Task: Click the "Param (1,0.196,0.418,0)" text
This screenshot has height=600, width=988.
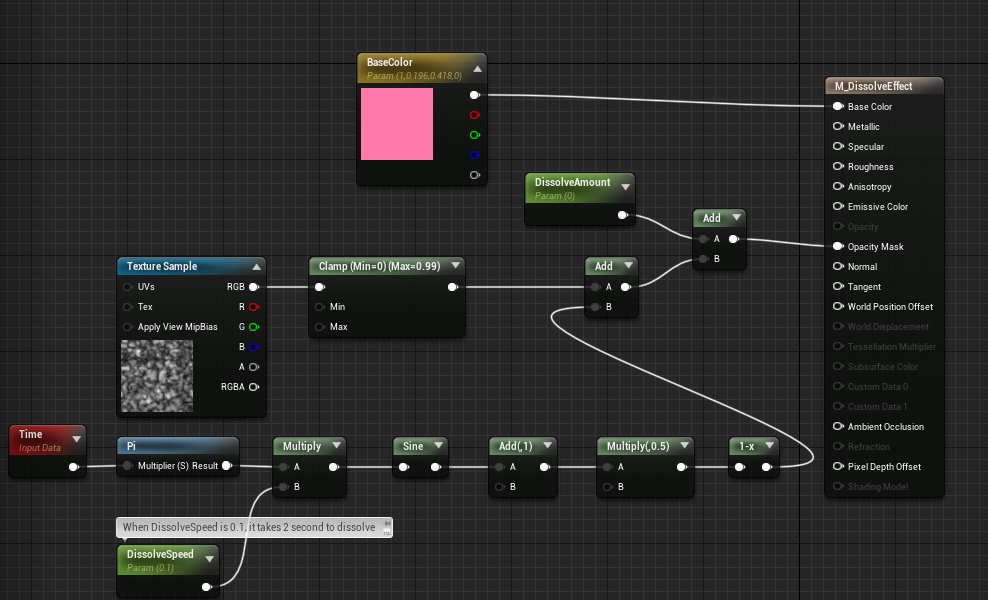Action: (x=414, y=76)
